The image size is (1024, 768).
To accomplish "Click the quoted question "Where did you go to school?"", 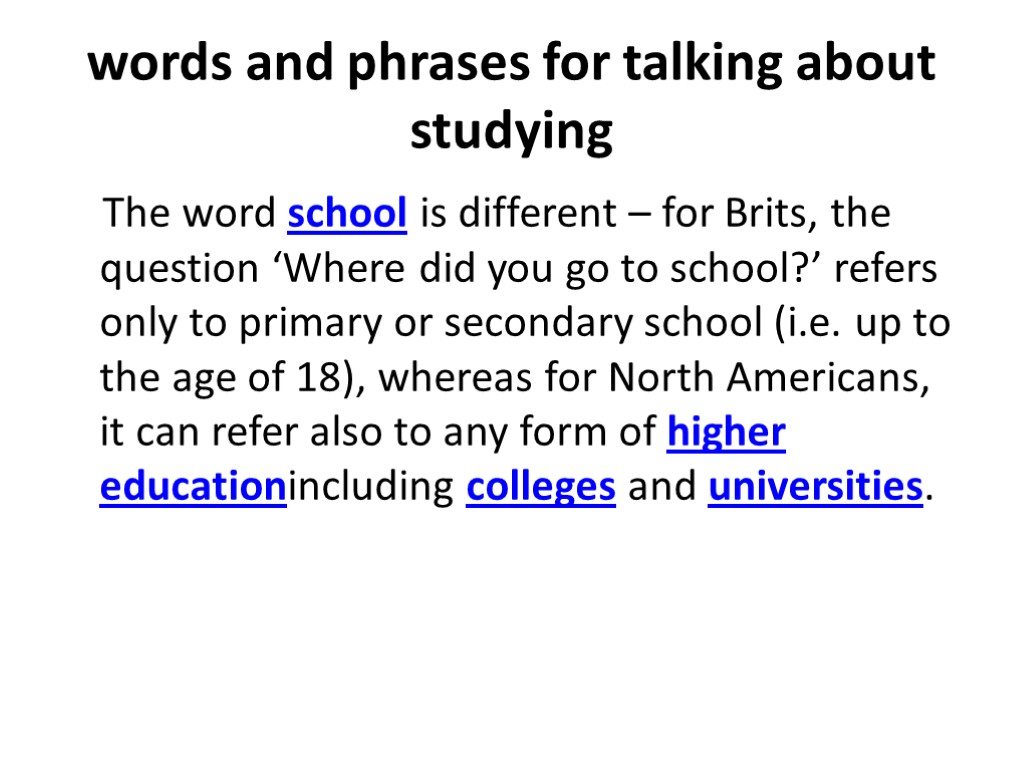I will 548,269.
